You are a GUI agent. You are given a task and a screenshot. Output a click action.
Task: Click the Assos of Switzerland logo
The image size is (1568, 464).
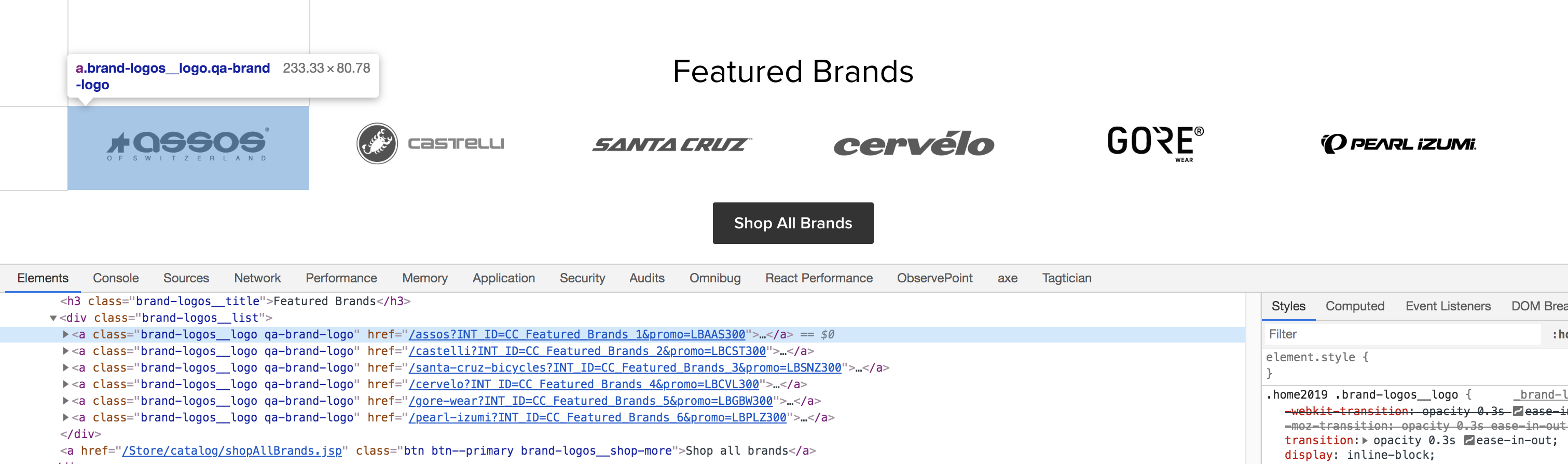tap(187, 145)
